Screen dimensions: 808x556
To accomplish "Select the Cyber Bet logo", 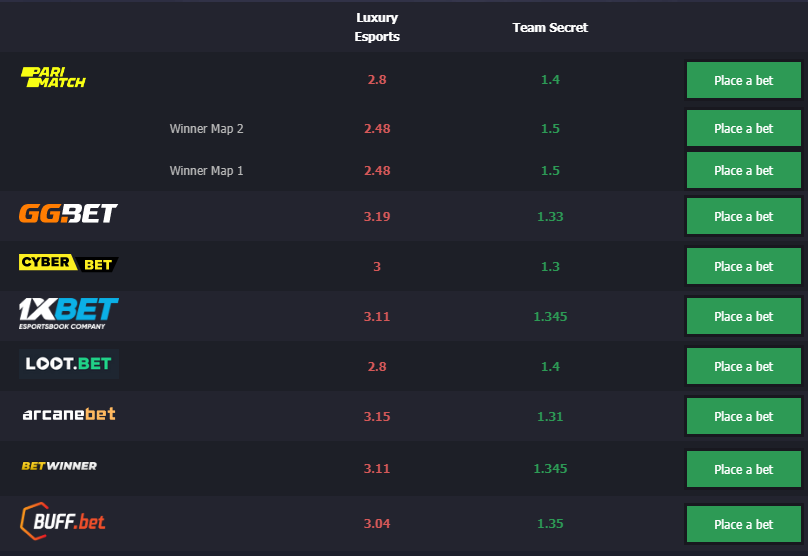I will [69, 263].
